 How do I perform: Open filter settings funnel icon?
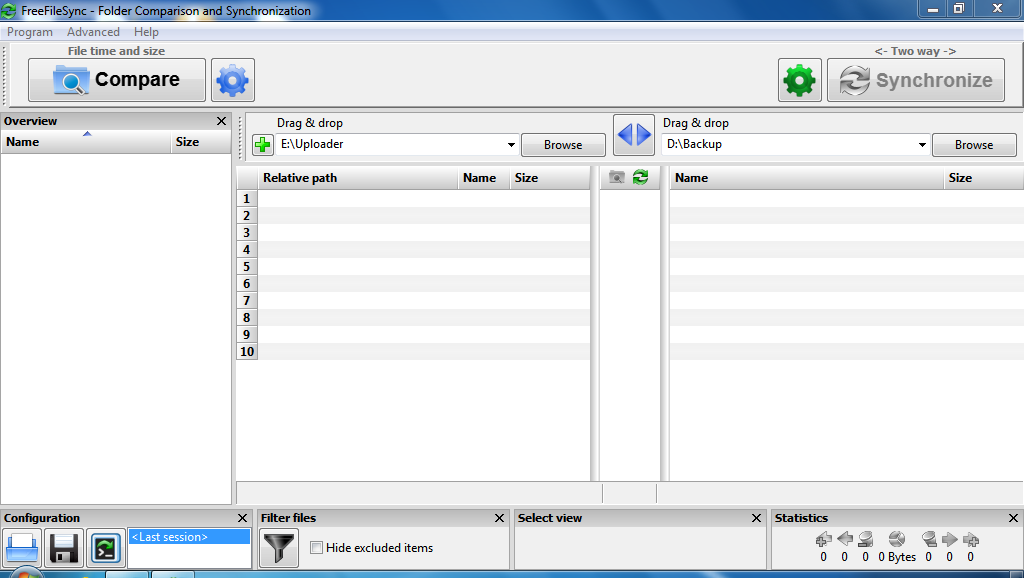click(x=279, y=548)
